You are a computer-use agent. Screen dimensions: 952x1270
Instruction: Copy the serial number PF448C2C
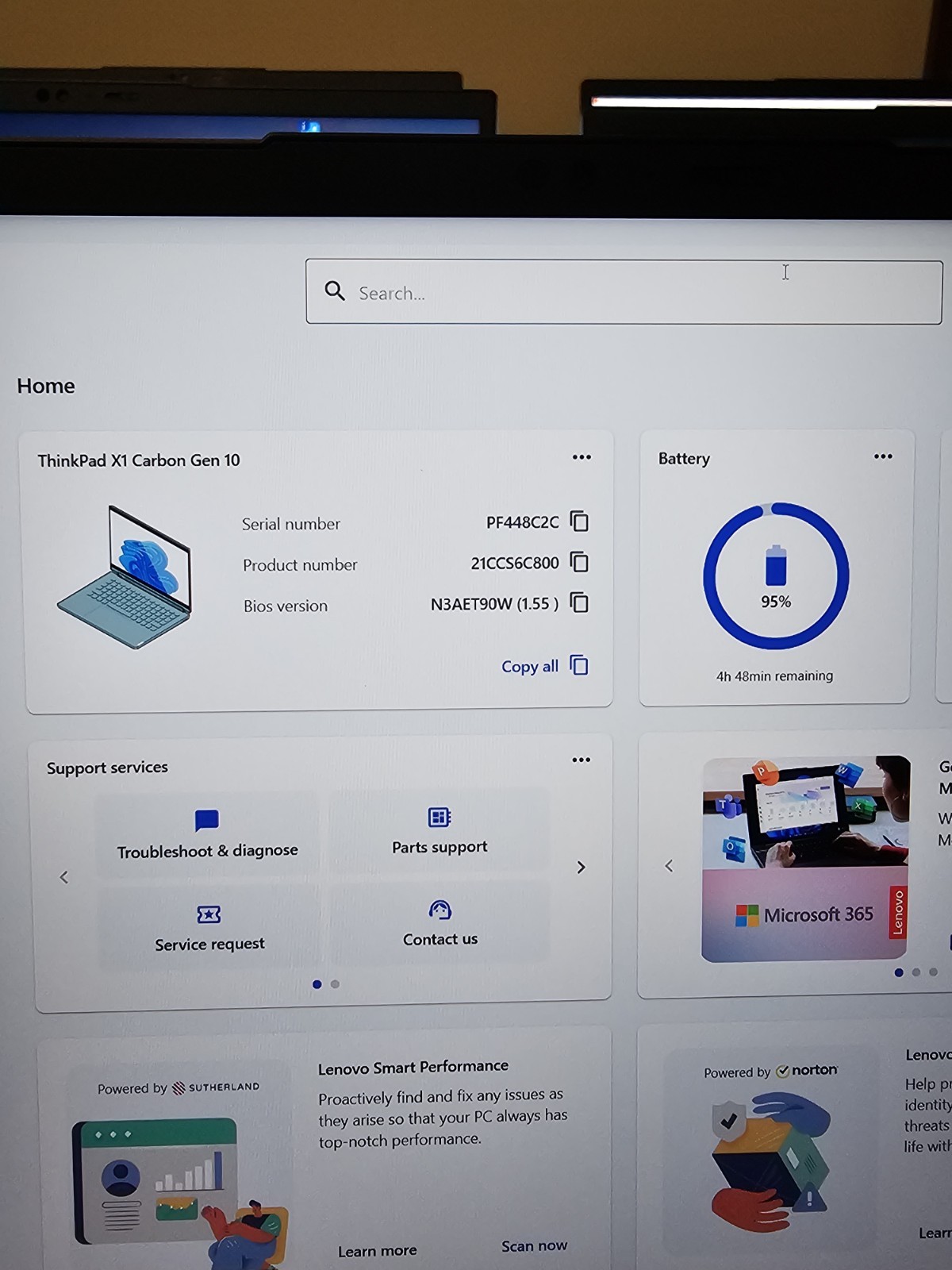pyautogui.click(x=580, y=521)
